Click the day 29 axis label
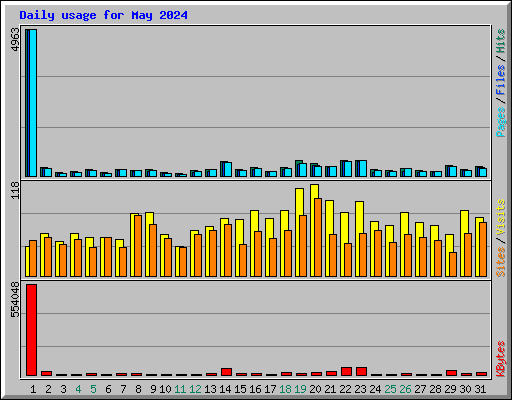Image resolution: width=512 pixels, height=400 pixels. 450,389
